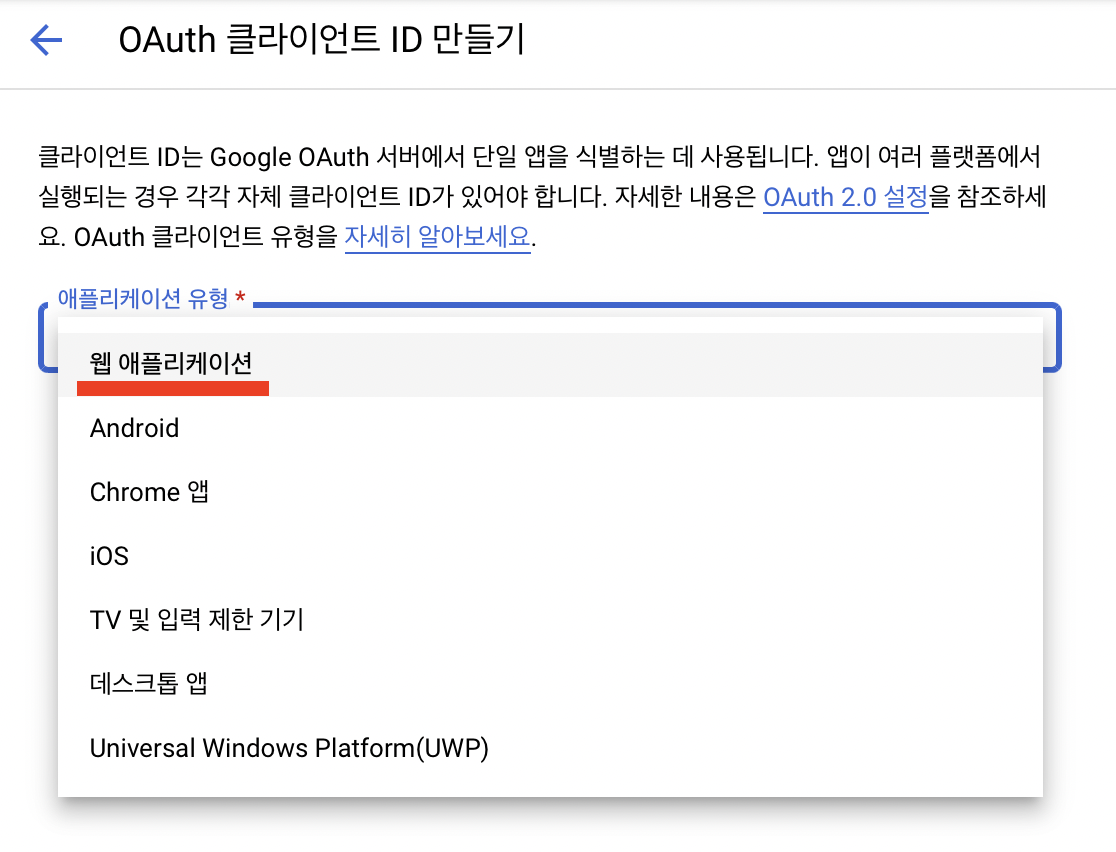Pick iOS as the application type
This screenshot has width=1116, height=852.
click(550, 556)
